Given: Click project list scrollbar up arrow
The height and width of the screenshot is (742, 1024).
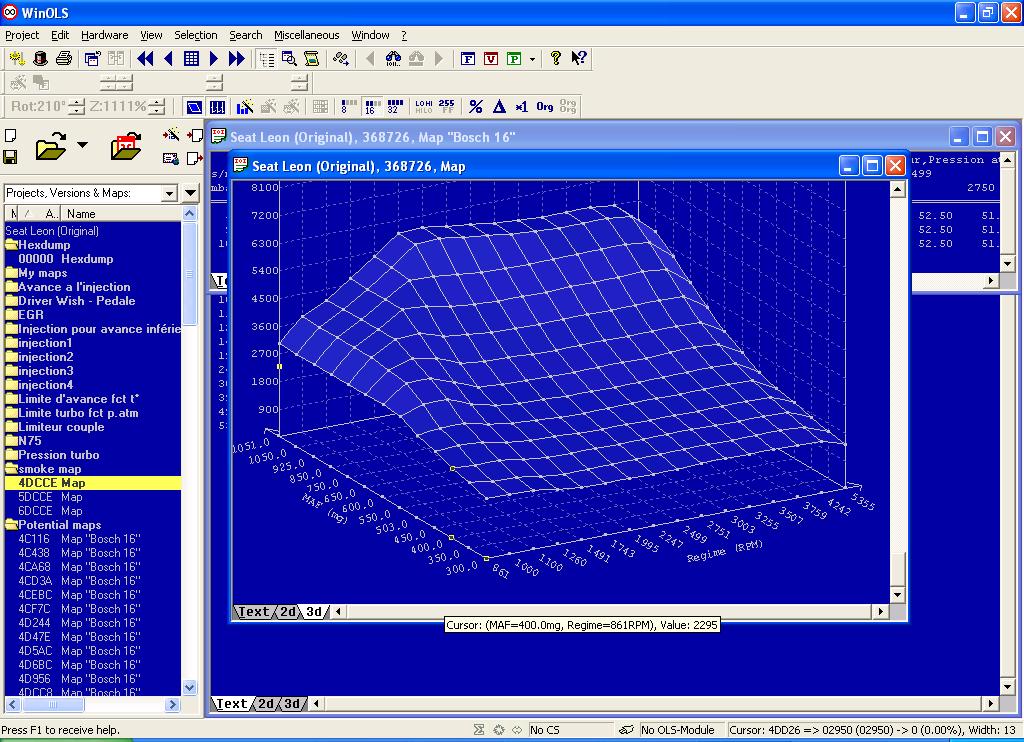Looking at the screenshot, I should point(189,214).
